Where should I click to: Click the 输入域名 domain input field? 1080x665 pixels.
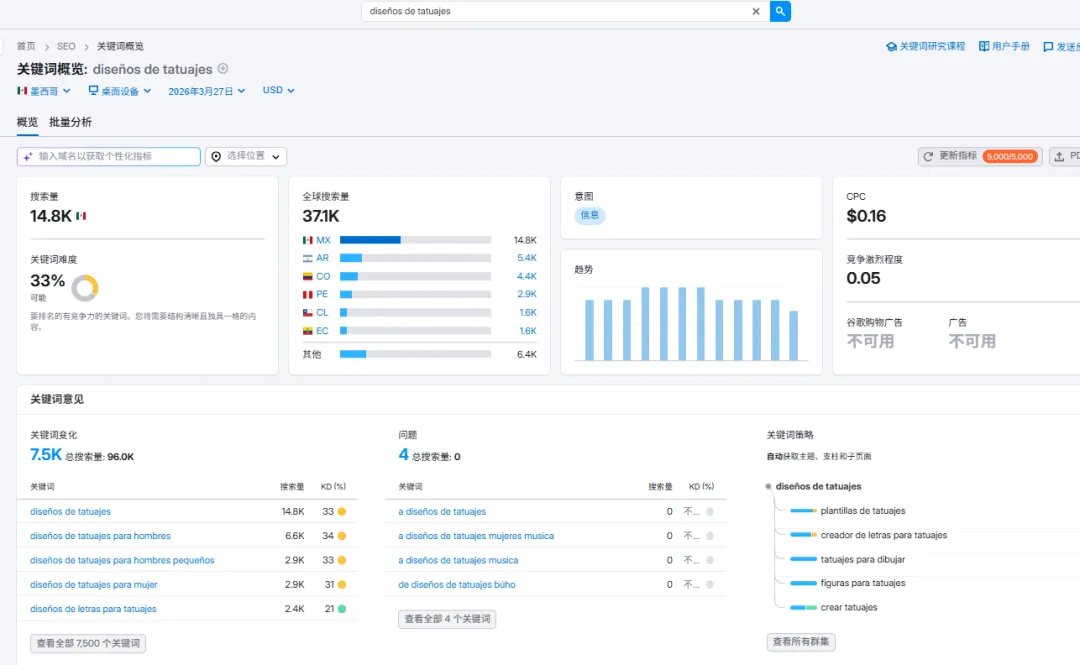click(109, 156)
